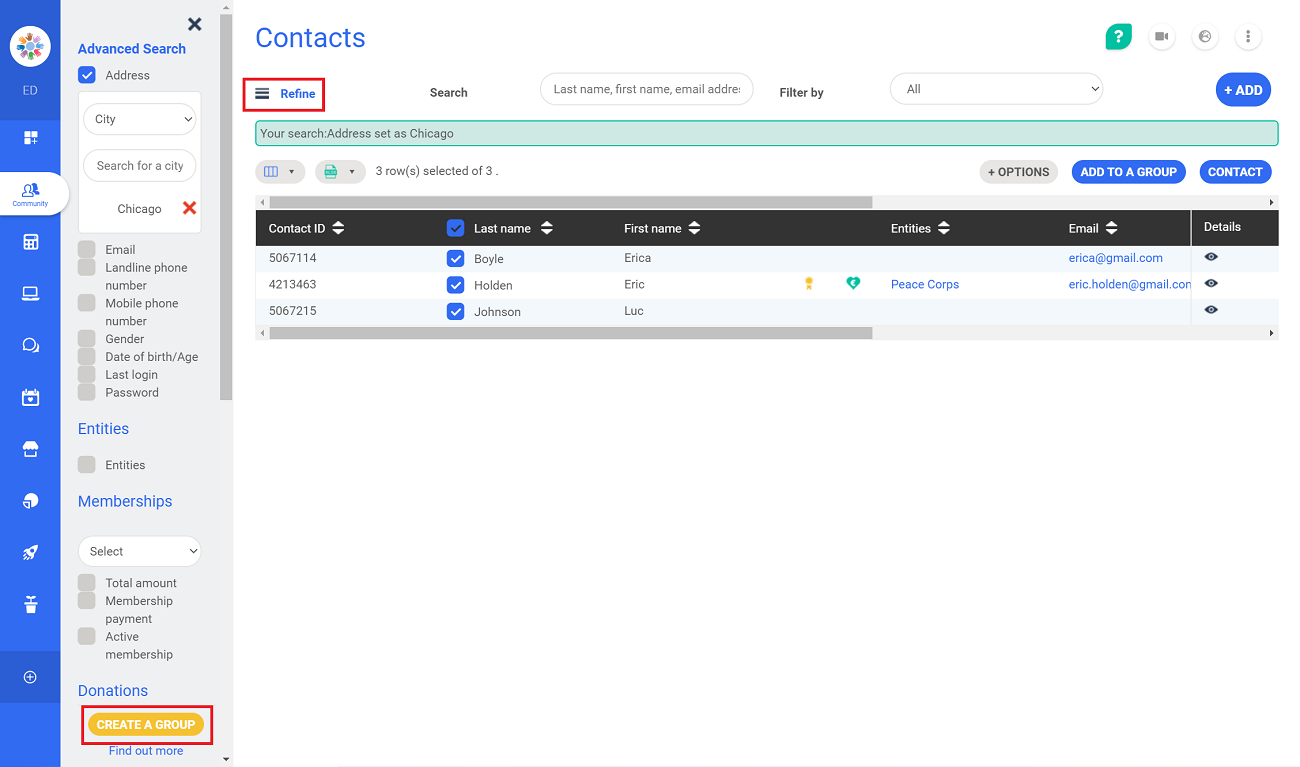Deselect the Holden row checkbox

click(x=456, y=285)
